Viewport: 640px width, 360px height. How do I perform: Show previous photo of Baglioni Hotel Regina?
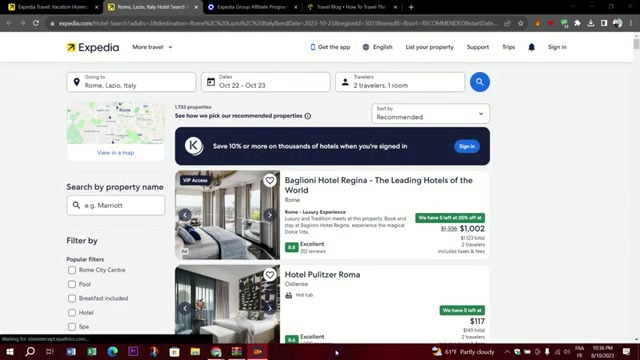click(185, 215)
